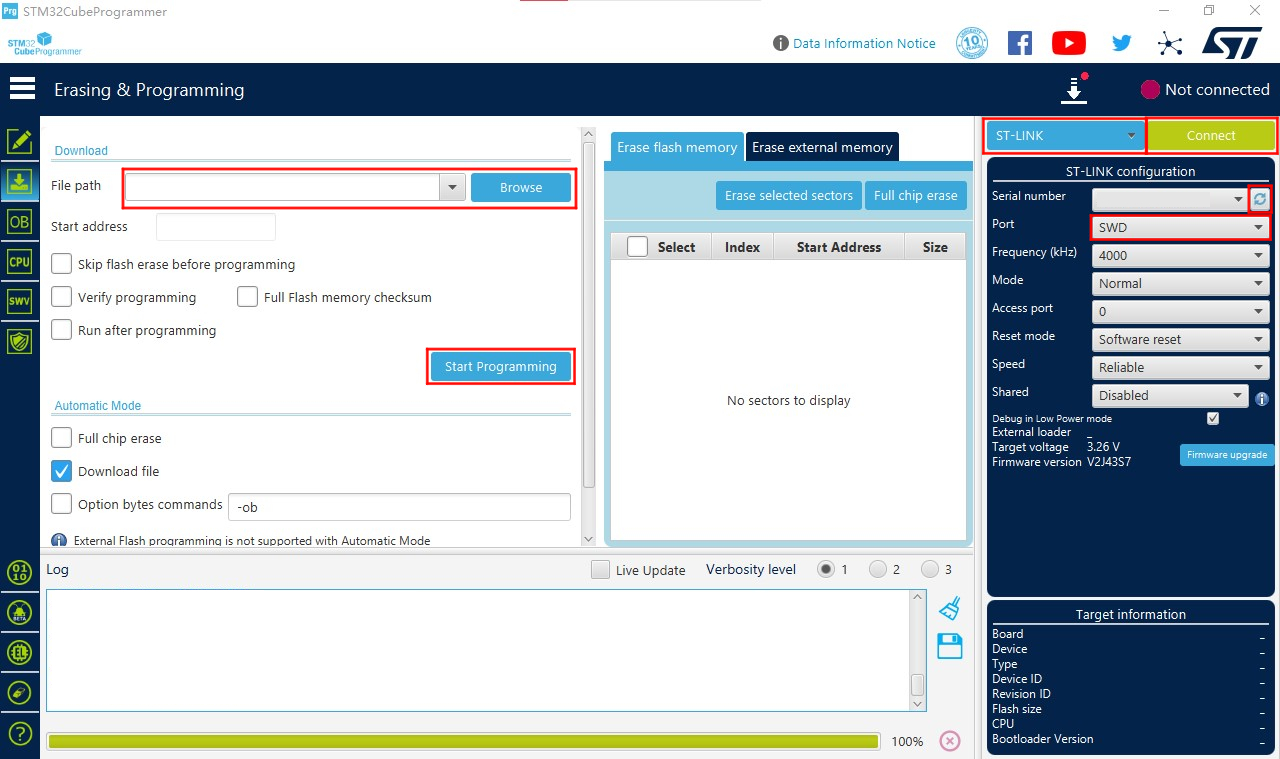
Task: Expand the Frequency (kHz) dropdown
Action: pos(1179,255)
